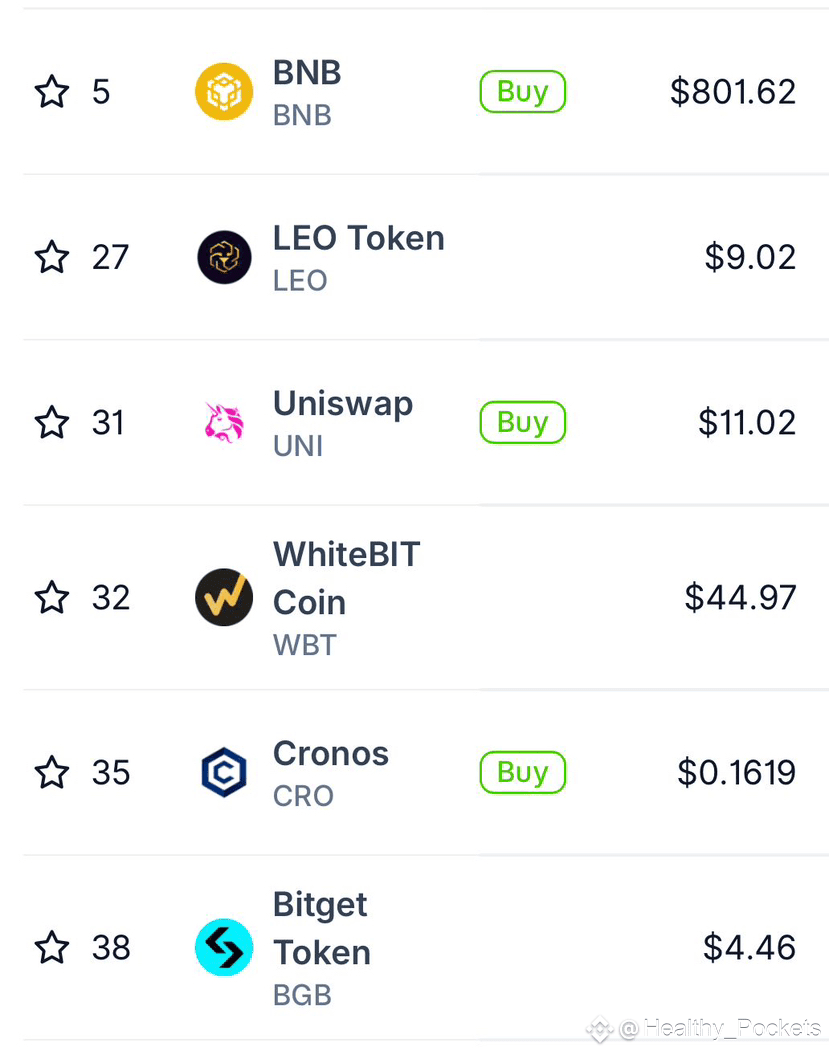
Task: Click the Cronos hexagon logo icon
Action: pos(224,772)
